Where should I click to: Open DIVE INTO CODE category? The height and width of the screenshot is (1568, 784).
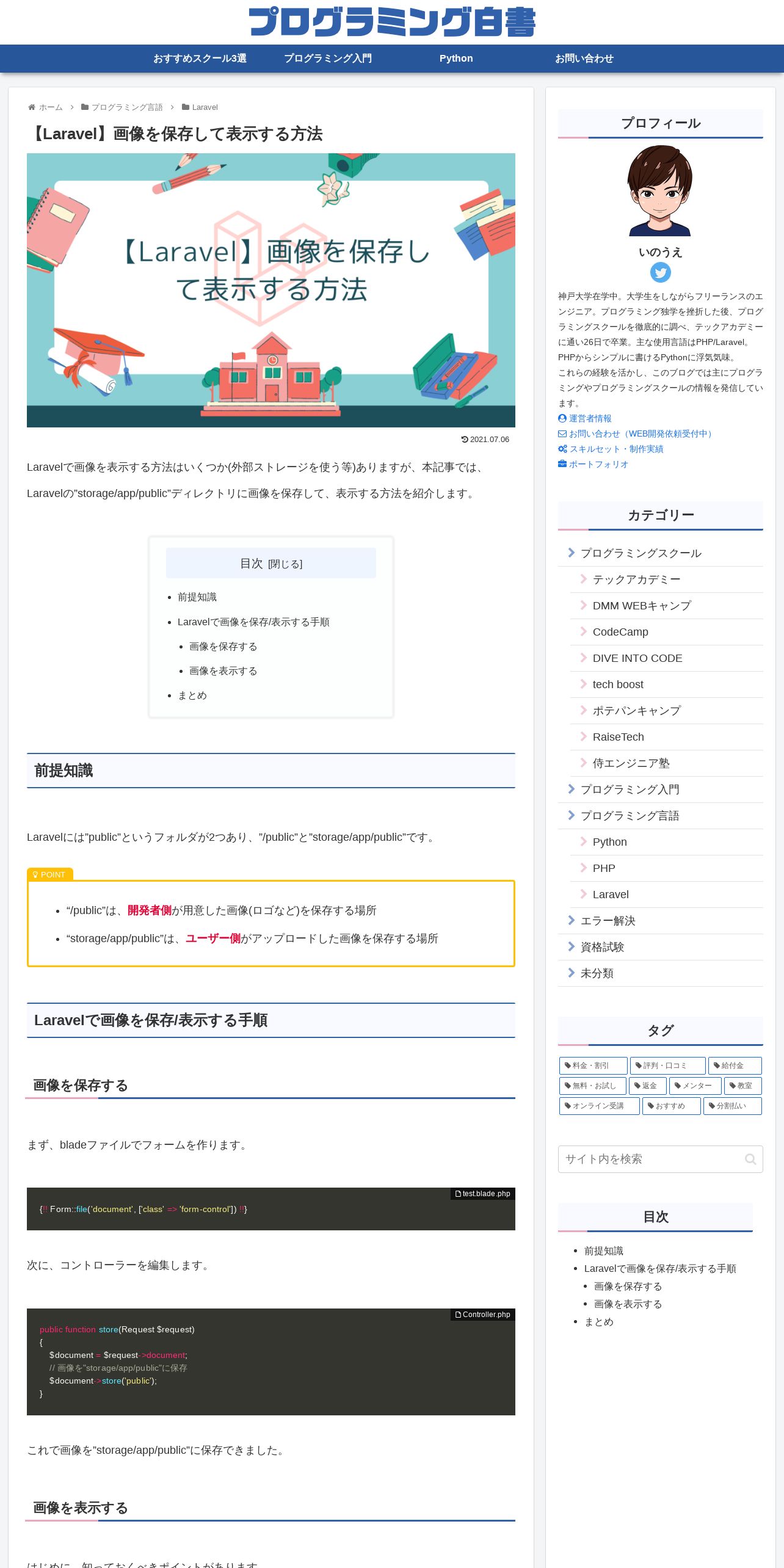pos(667,658)
